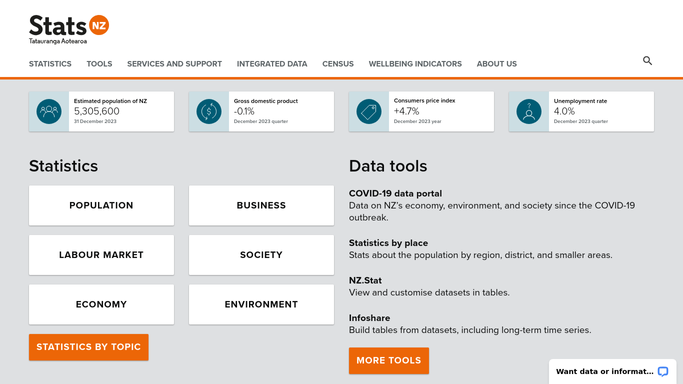Click the consumers price index tag icon

click(369, 111)
